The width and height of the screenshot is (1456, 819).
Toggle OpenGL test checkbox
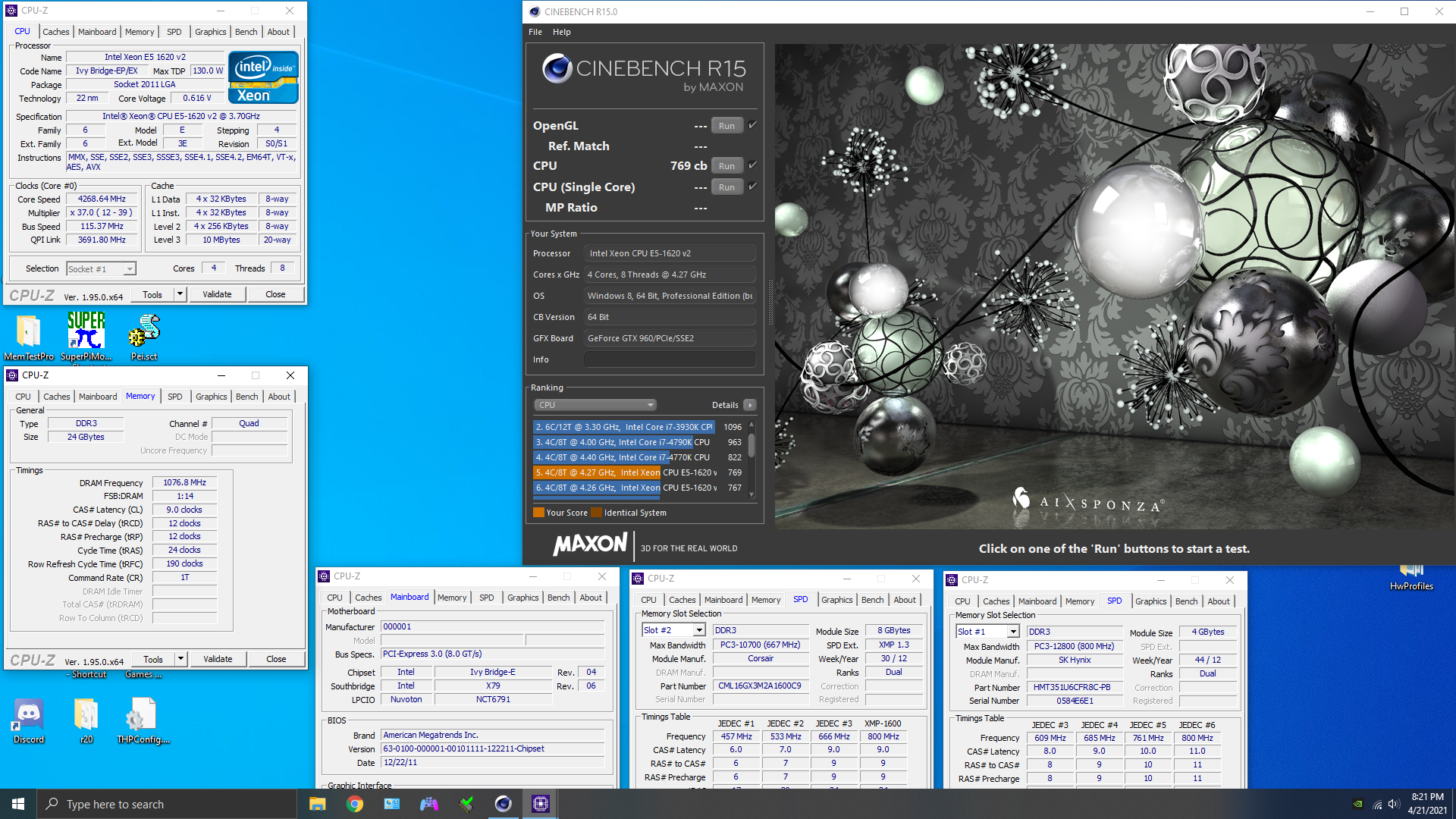tap(752, 125)
